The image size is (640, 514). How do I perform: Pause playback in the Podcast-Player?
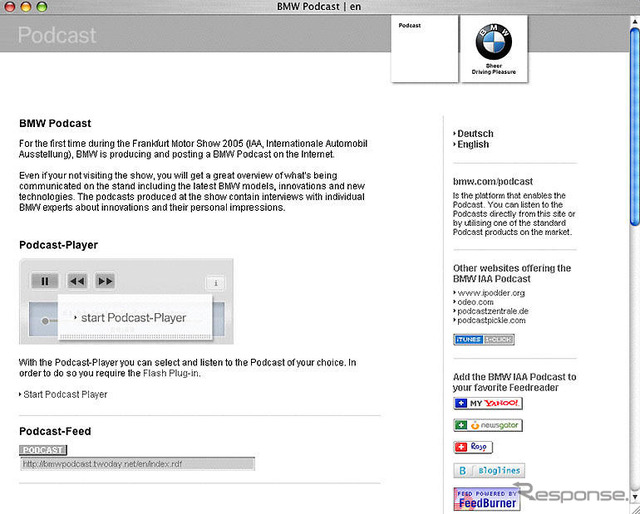tap(45, 281)
